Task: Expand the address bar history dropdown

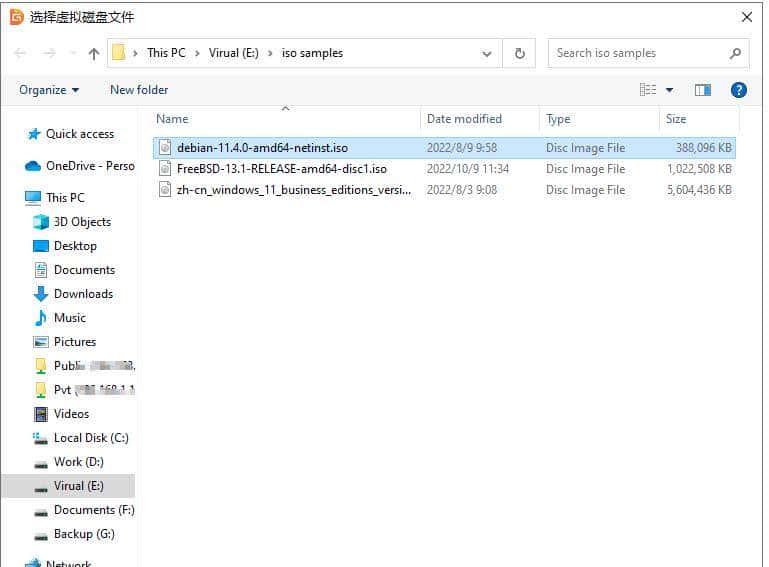Action: pyautogui.click(x=487, y=54)
